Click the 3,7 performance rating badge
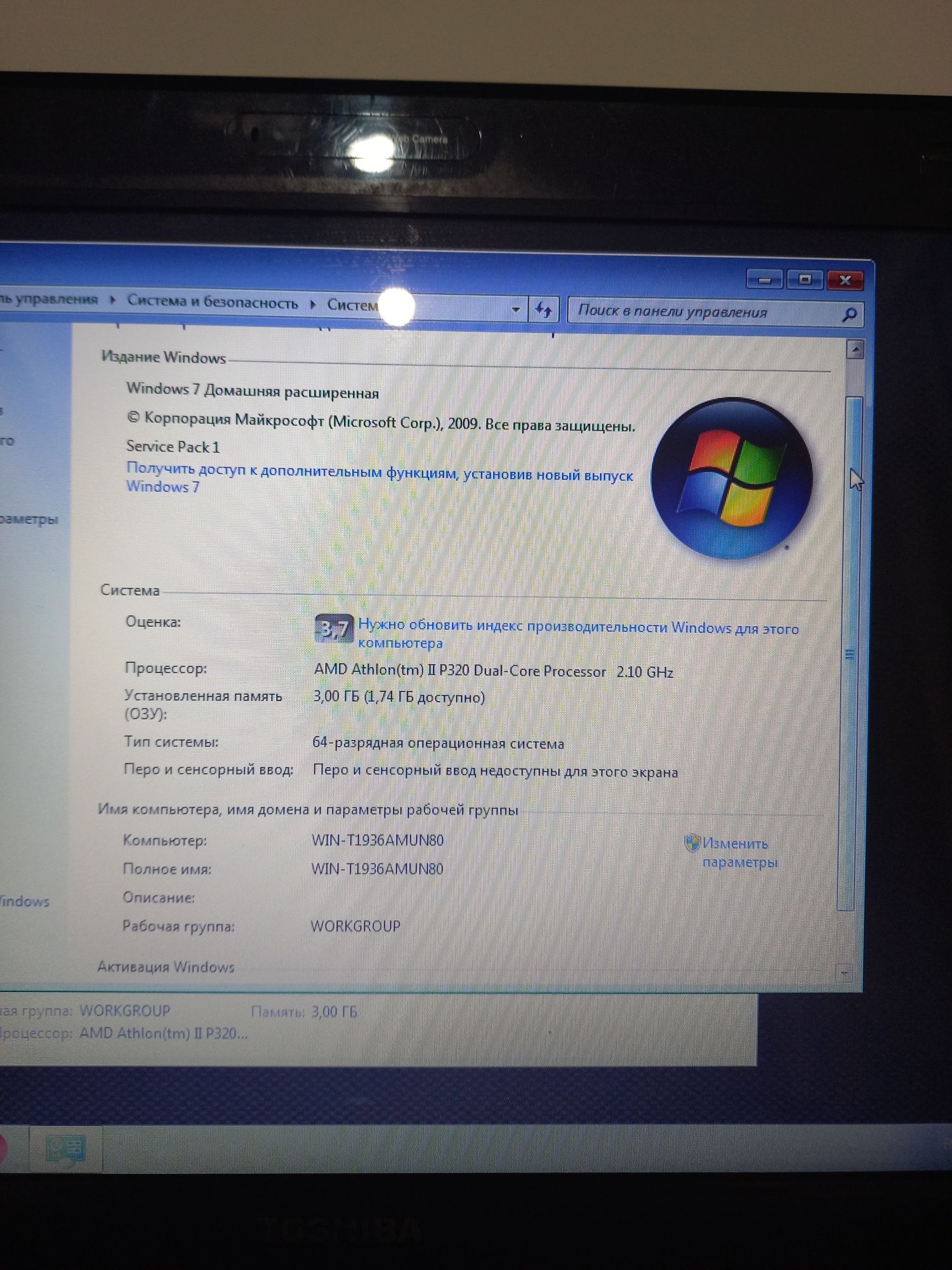This screenshot has width=952, height=1270. click(x=334, y=629)
